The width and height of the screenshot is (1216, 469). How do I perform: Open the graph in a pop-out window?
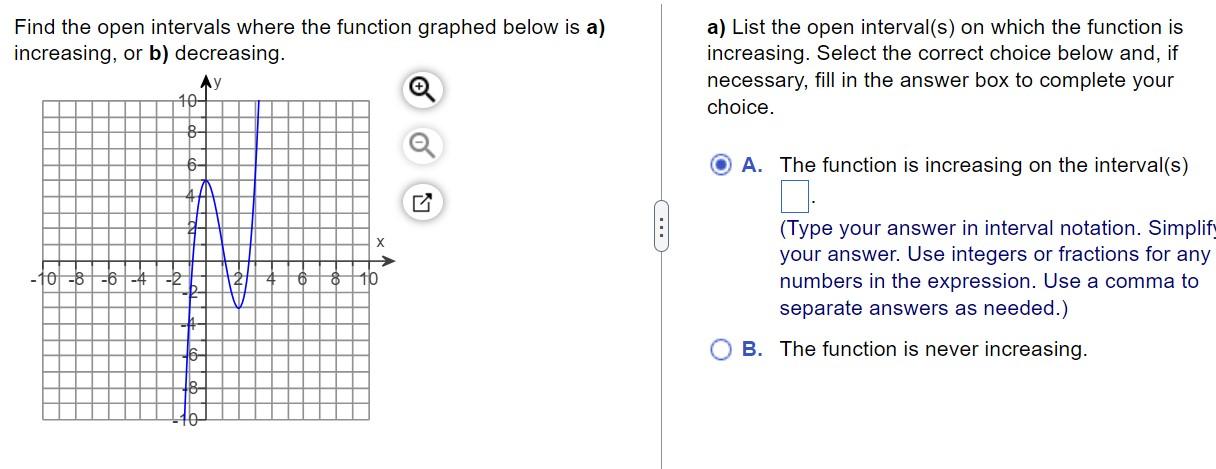[421, 203]
